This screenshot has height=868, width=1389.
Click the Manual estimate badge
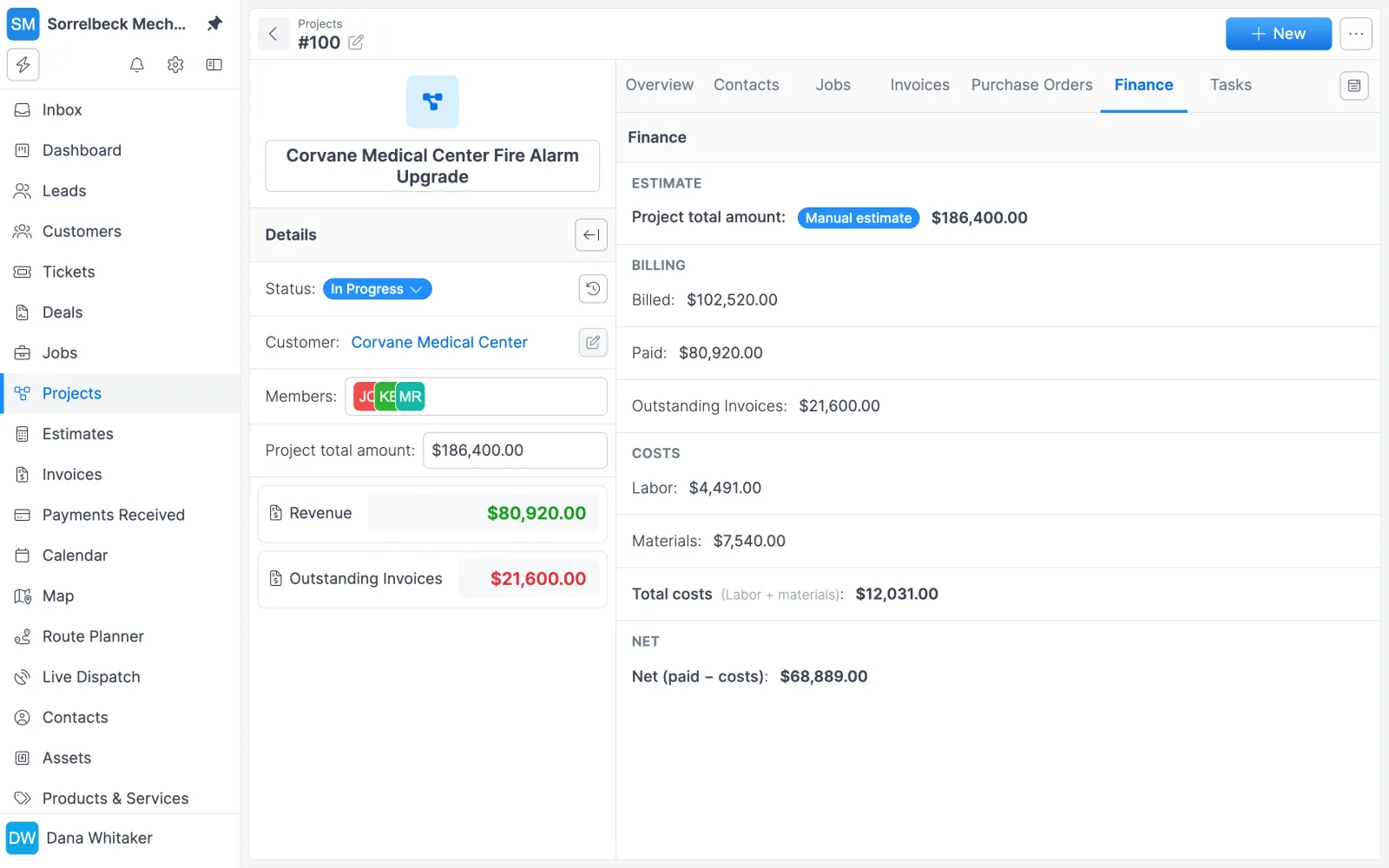[859, 218]
